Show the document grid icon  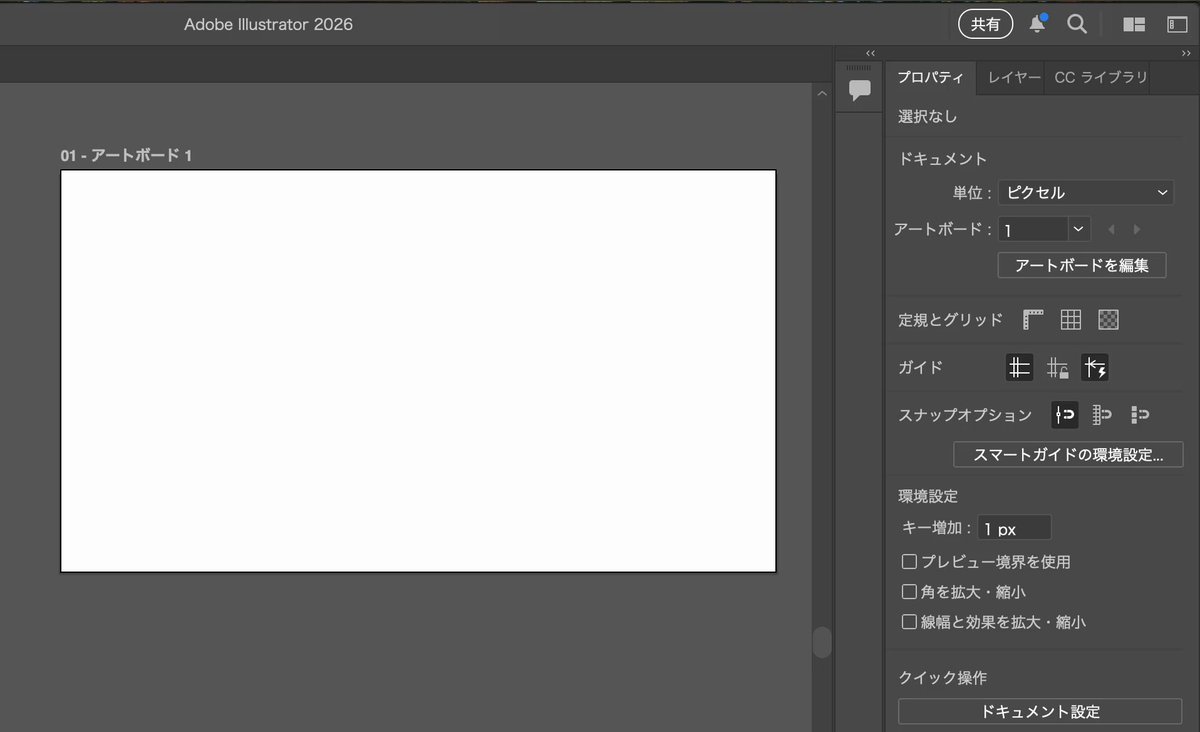(x=1070, y=318)
